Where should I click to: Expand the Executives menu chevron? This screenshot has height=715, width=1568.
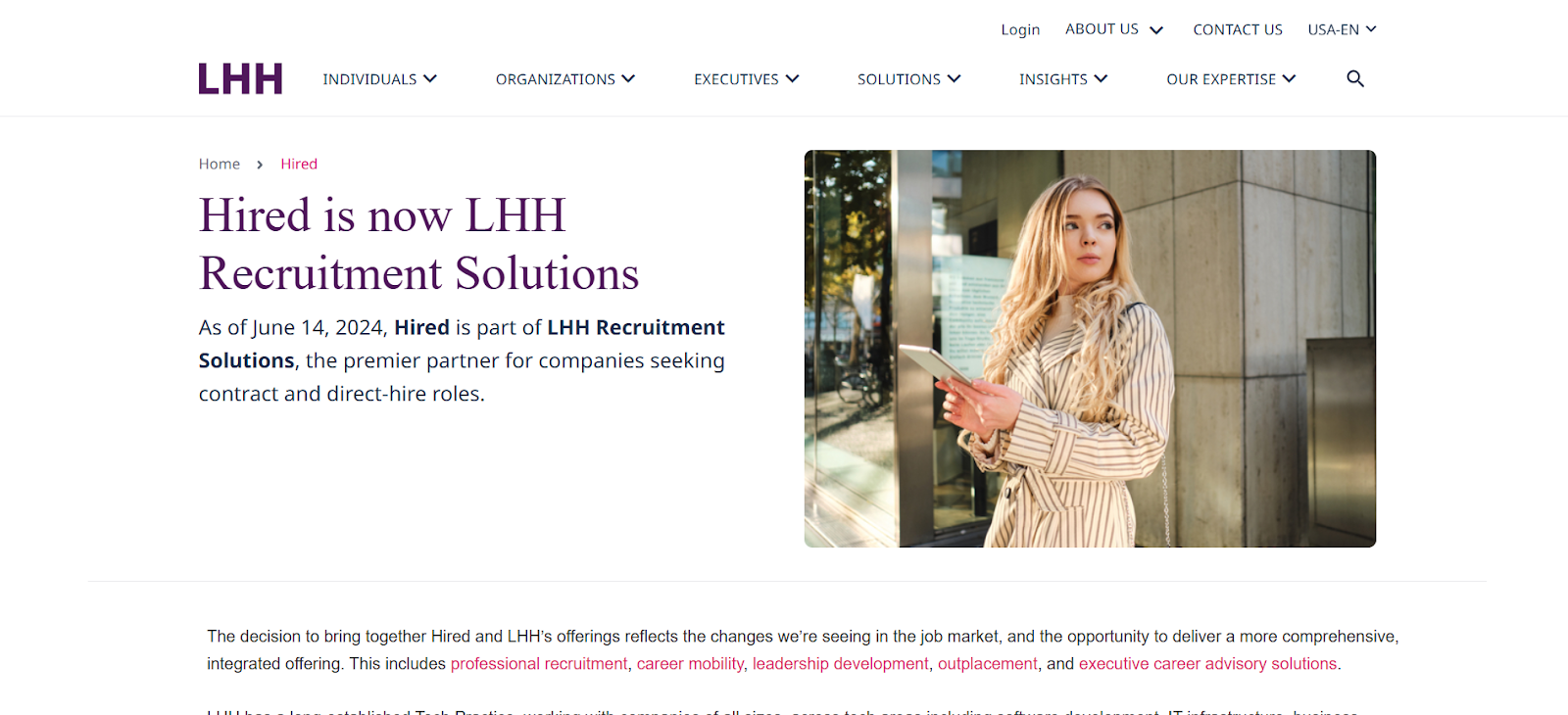[792, 78]
